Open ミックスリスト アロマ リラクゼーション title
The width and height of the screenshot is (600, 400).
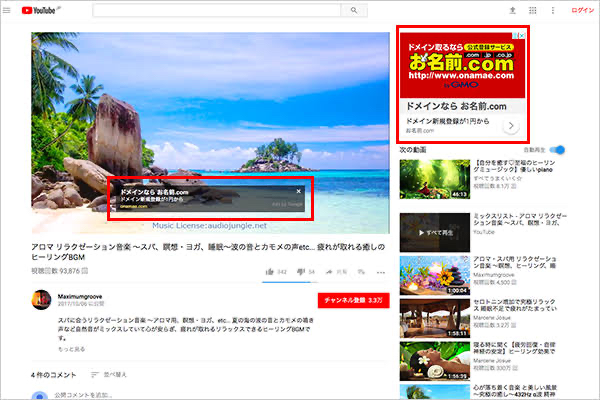(520, 219)
